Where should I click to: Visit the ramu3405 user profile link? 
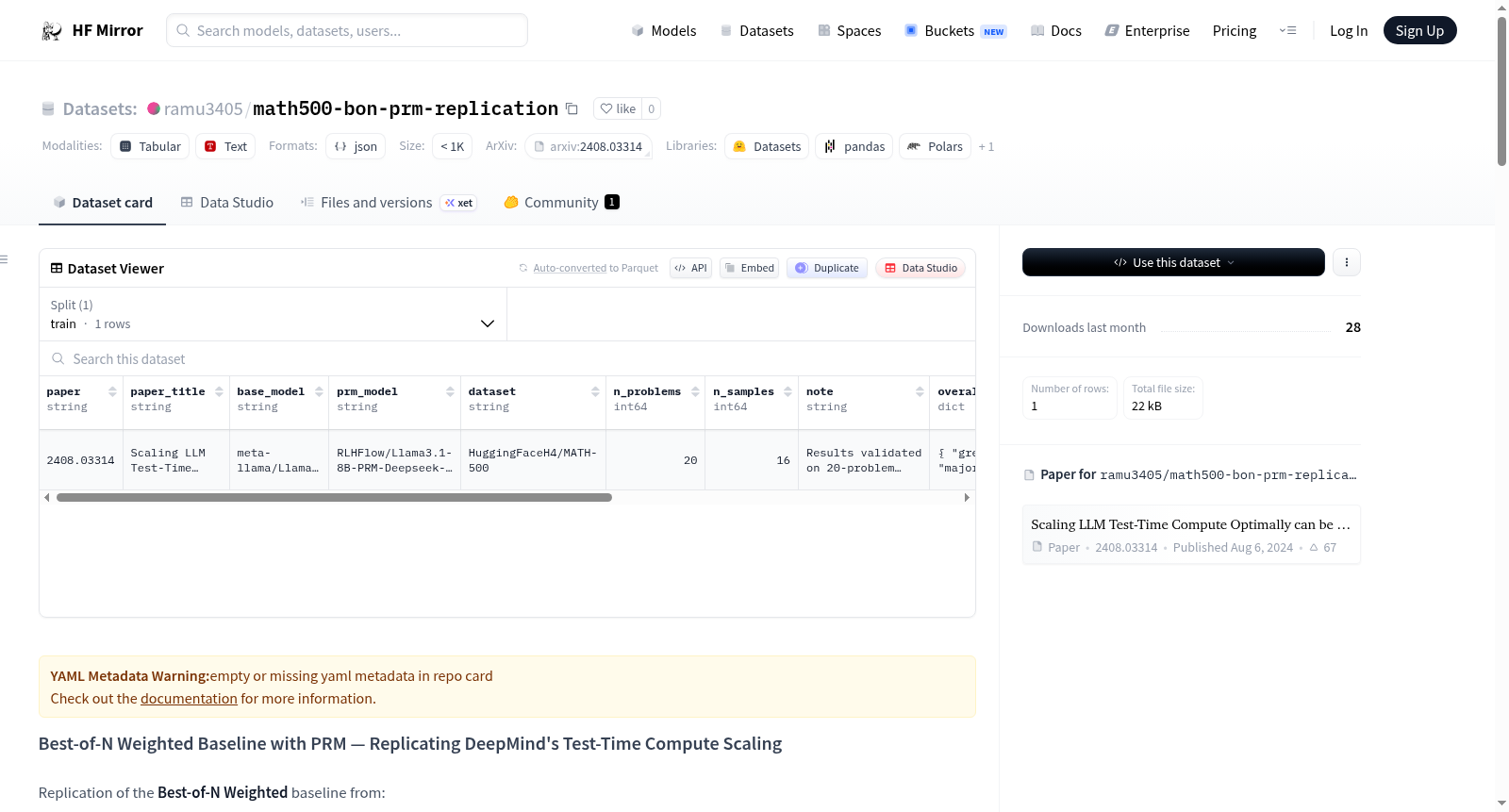point(203,108)
